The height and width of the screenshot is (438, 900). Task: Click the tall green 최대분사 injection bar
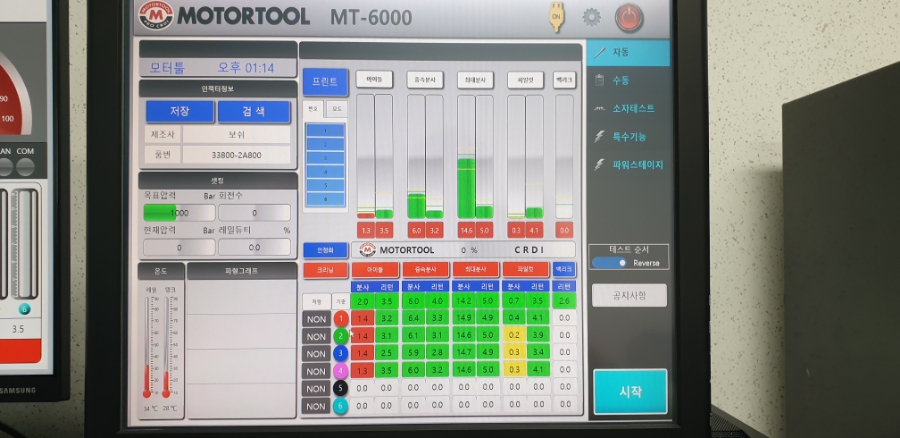[x=466, y=189]
